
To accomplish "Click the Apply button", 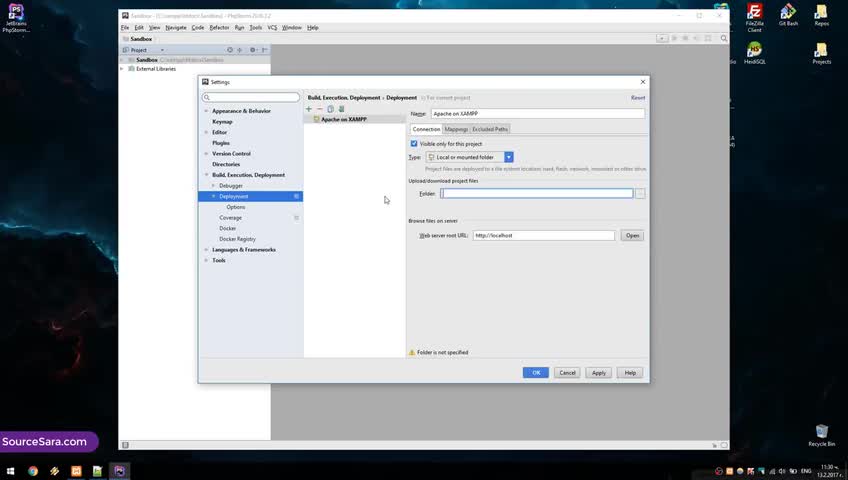I will 599,373.
